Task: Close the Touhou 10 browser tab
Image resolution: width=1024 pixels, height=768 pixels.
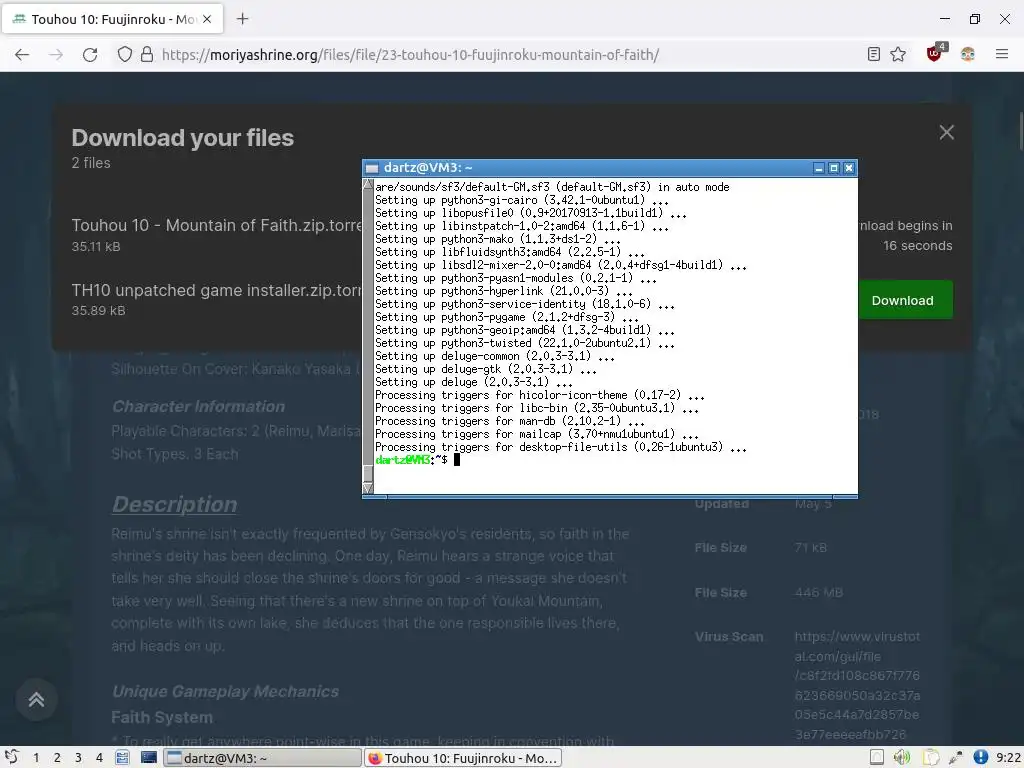Action: click(207, 19)
